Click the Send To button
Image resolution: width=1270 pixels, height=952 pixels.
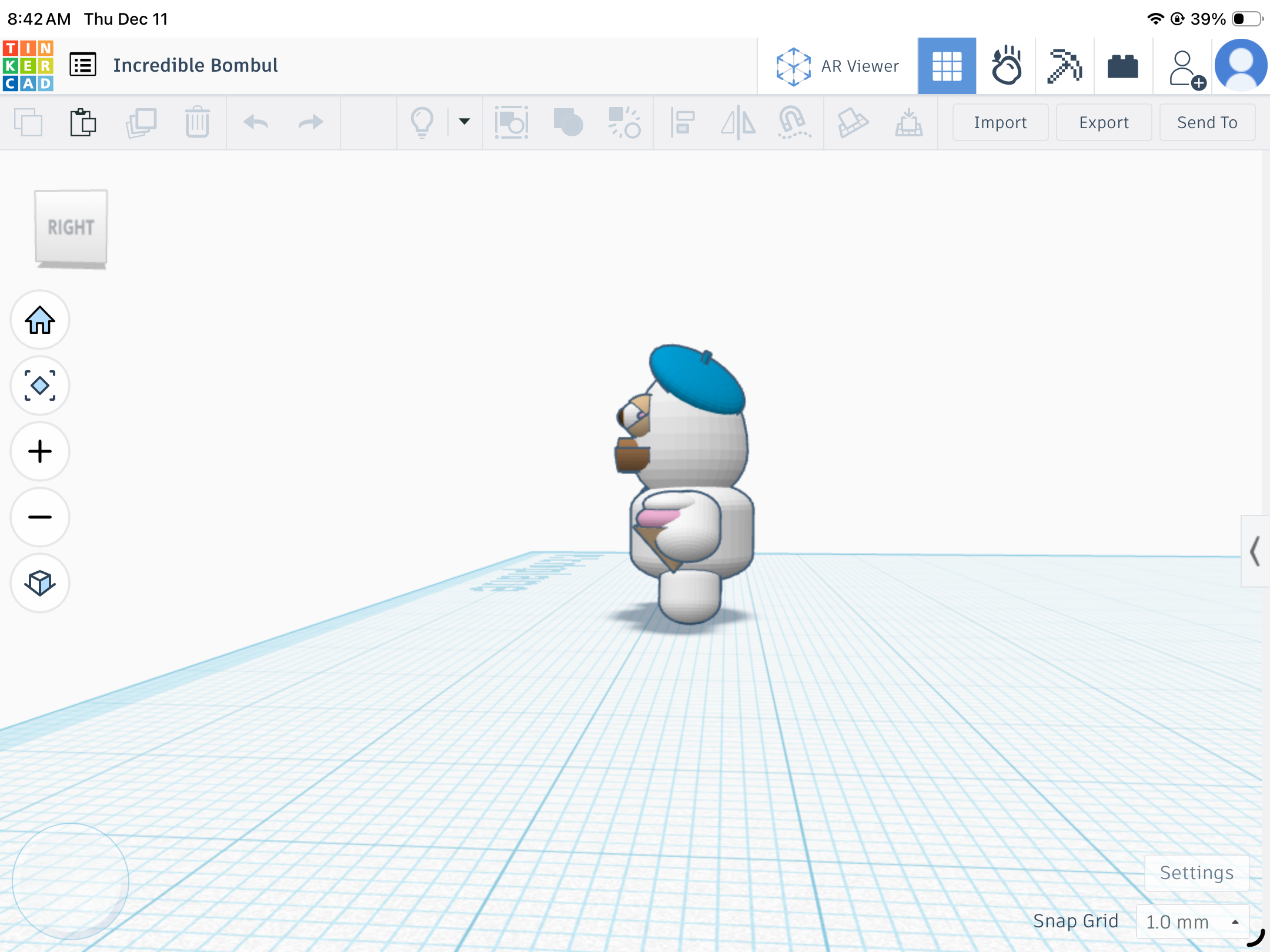coord(1207,122)
